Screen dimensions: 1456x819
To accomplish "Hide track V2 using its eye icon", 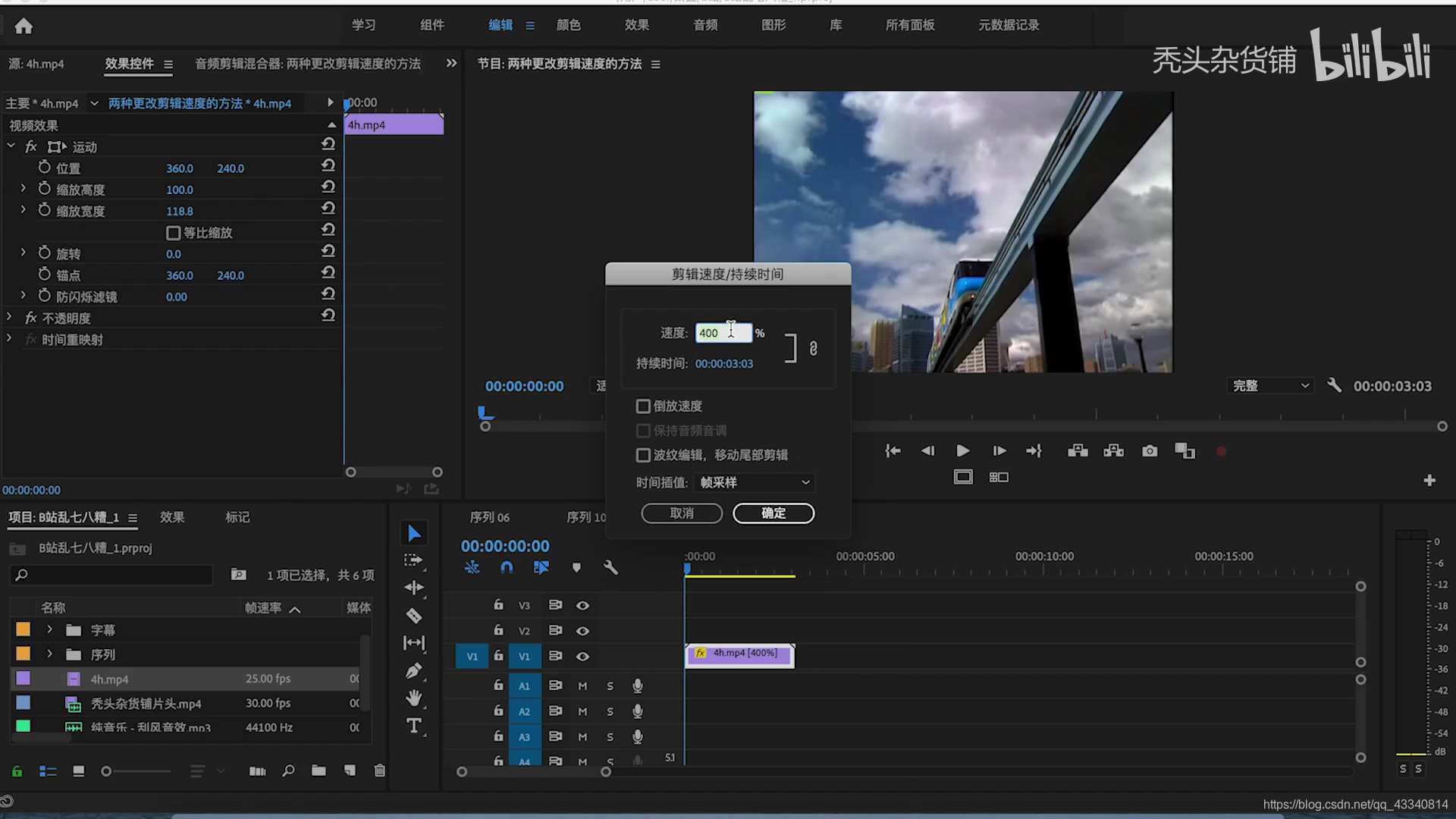I will click(x=582, y=631).
